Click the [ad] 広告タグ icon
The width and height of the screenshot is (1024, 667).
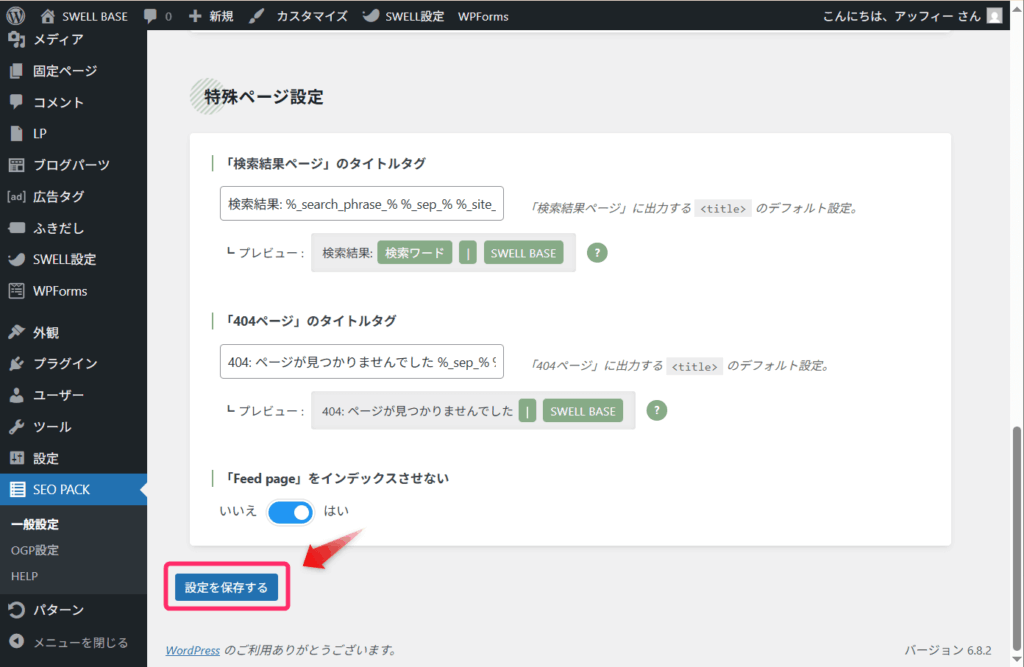click(x=16, y=196)
